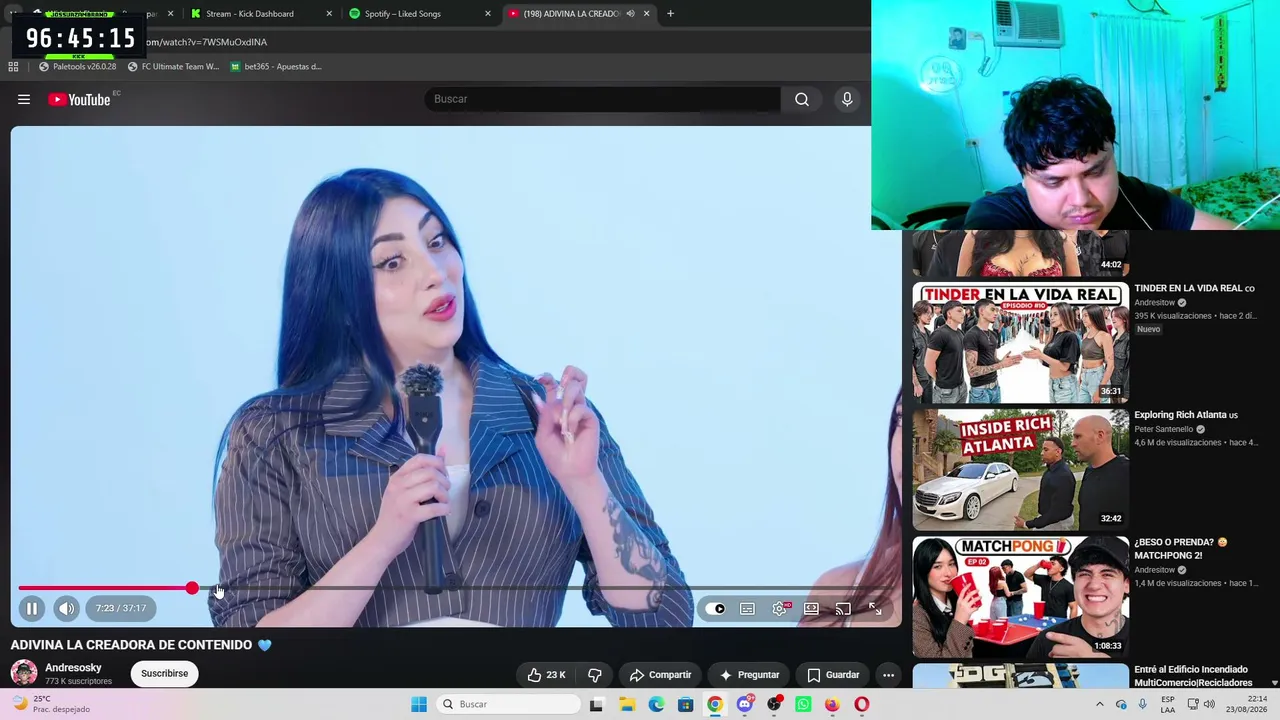This screenshot has height=720, width=1280.
Task: Click the page URL in the address bar
Action: (x=207, y=42)
